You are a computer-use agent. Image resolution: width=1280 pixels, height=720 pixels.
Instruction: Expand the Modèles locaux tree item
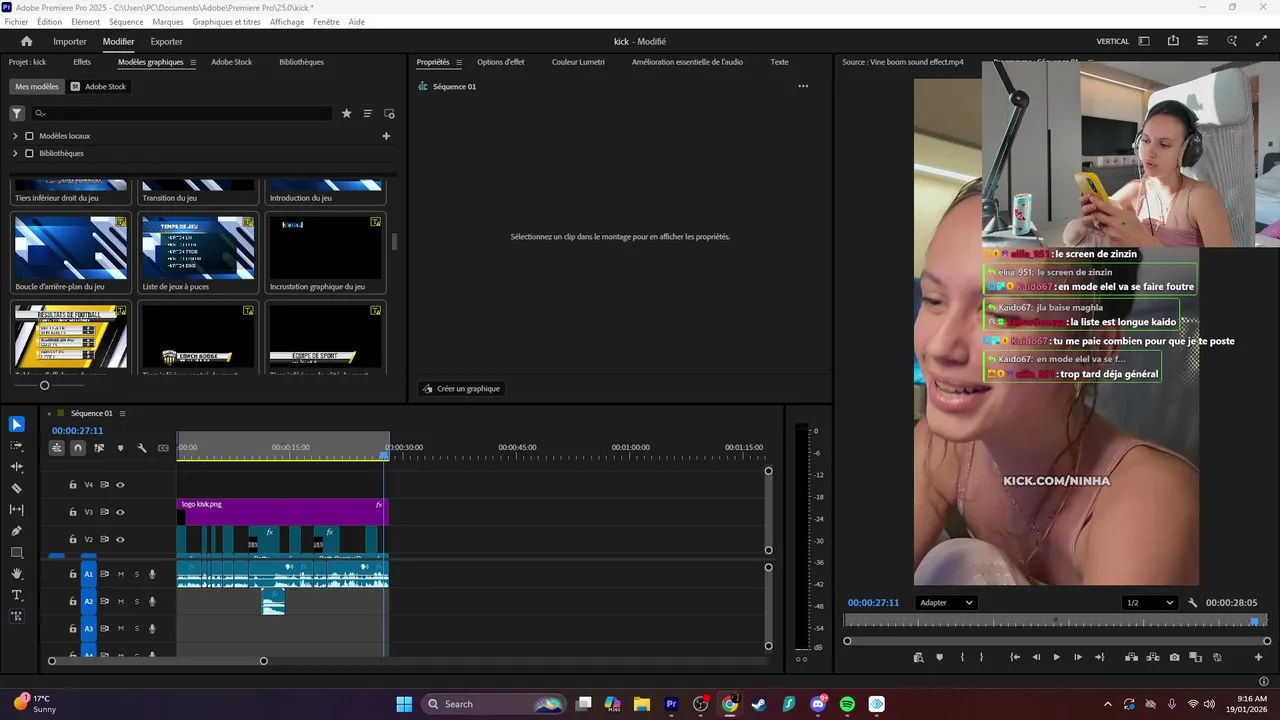point(15,136)
